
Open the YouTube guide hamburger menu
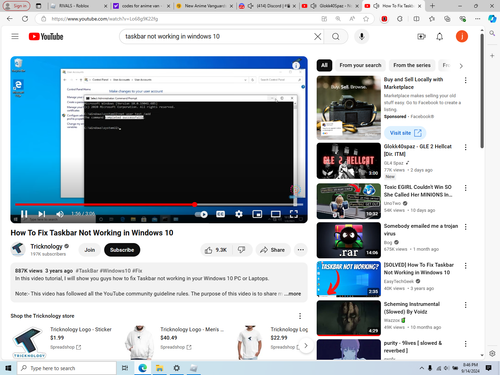tap(15, 36)
